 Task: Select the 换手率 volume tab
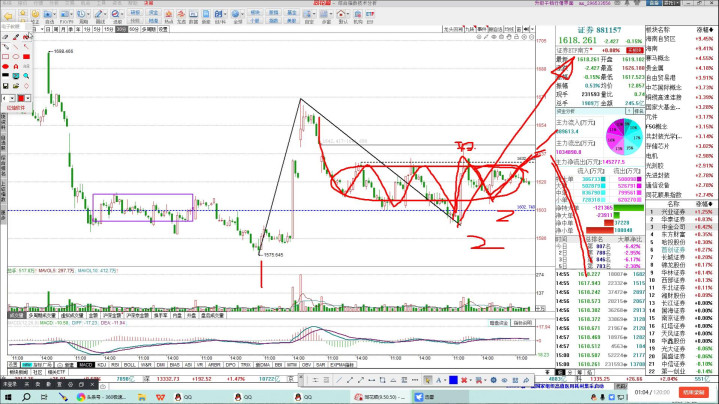pyautogui.click(x=160, y=315)
